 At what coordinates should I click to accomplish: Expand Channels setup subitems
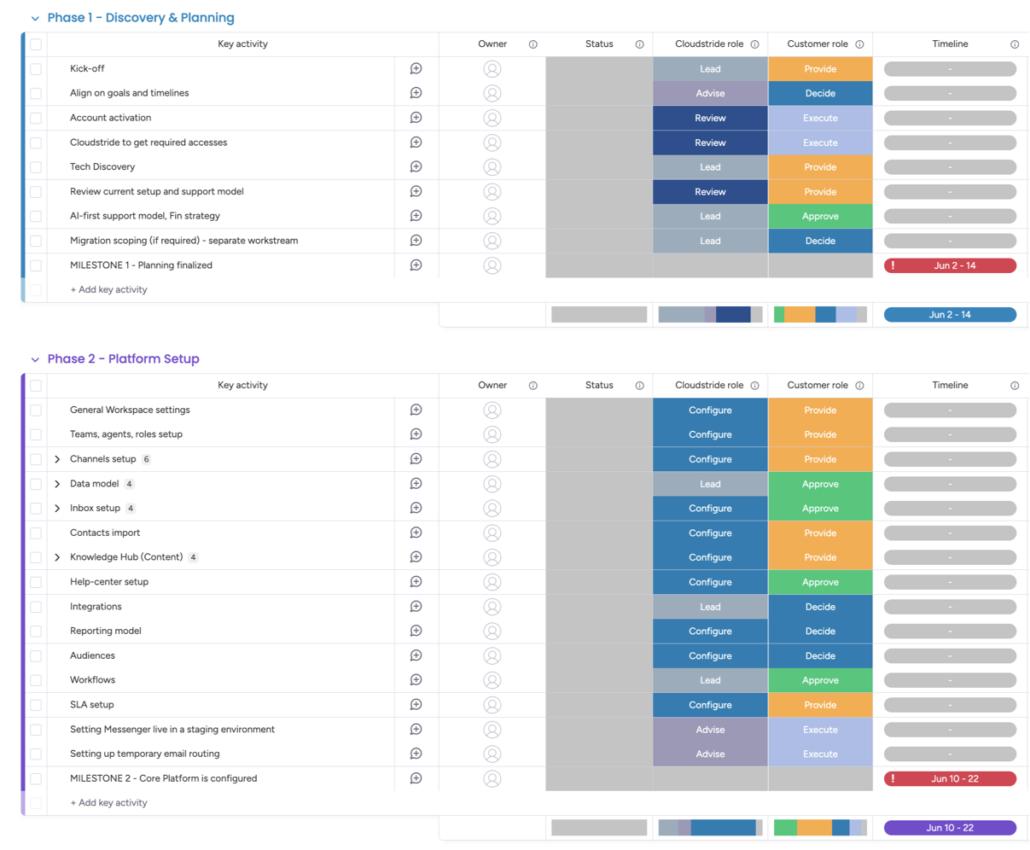tap(57, 459)
